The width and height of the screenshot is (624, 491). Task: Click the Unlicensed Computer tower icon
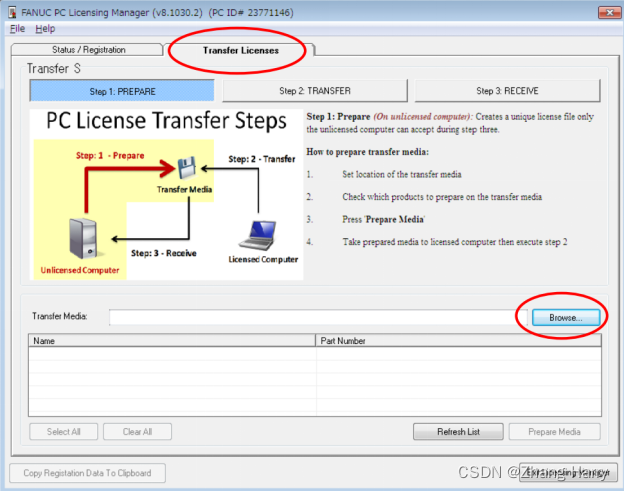pyautogui.click(x=84, y=239)
